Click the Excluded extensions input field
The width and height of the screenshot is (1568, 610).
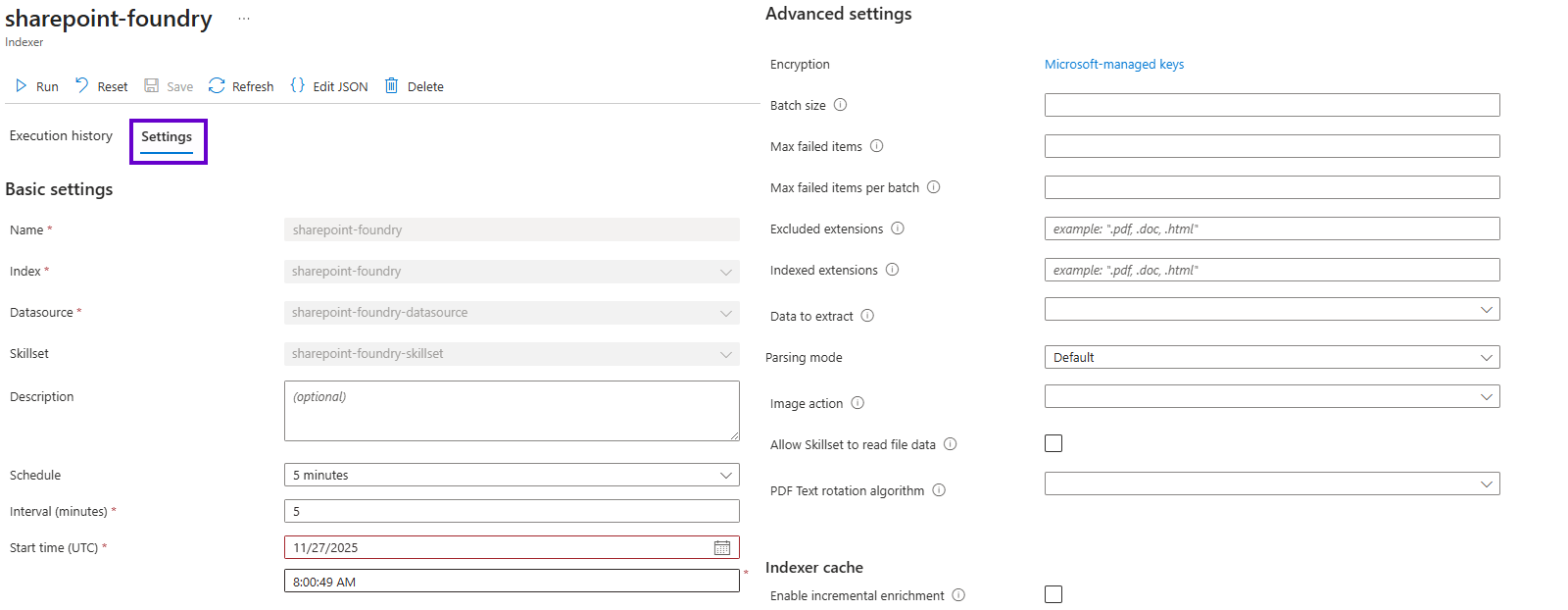[1272, 229]
